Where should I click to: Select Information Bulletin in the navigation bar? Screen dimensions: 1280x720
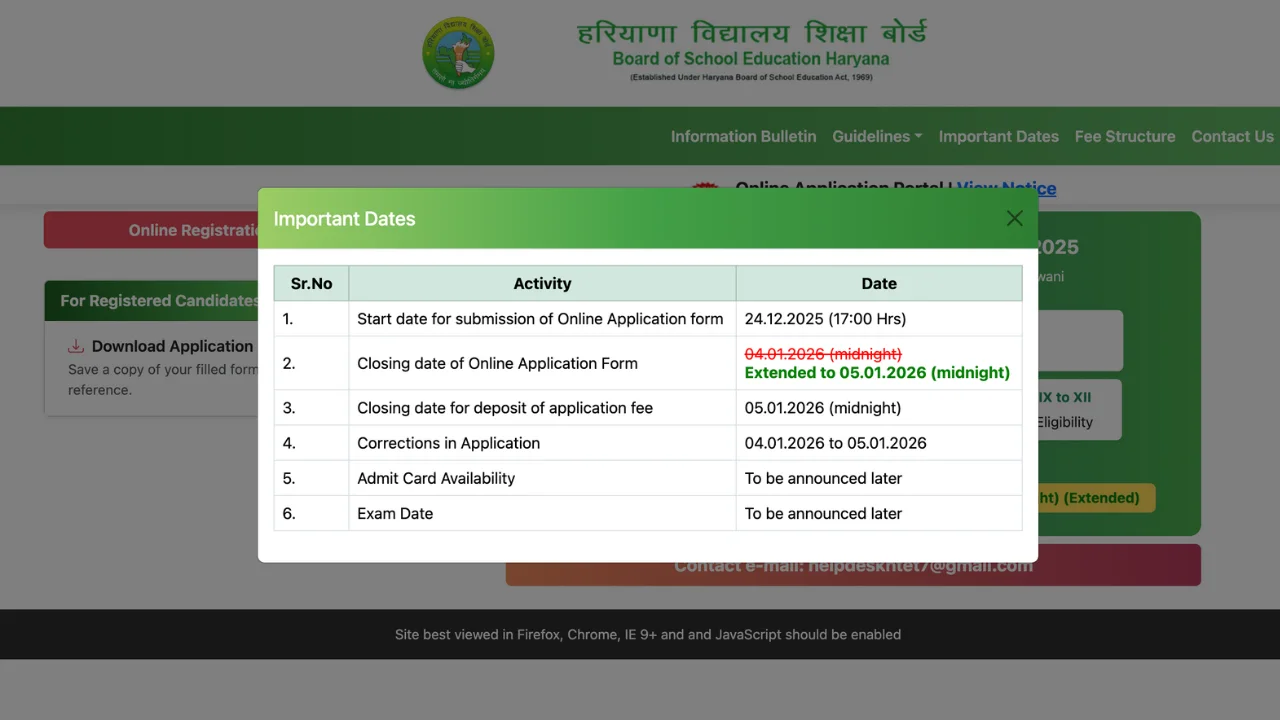(743, 136)
